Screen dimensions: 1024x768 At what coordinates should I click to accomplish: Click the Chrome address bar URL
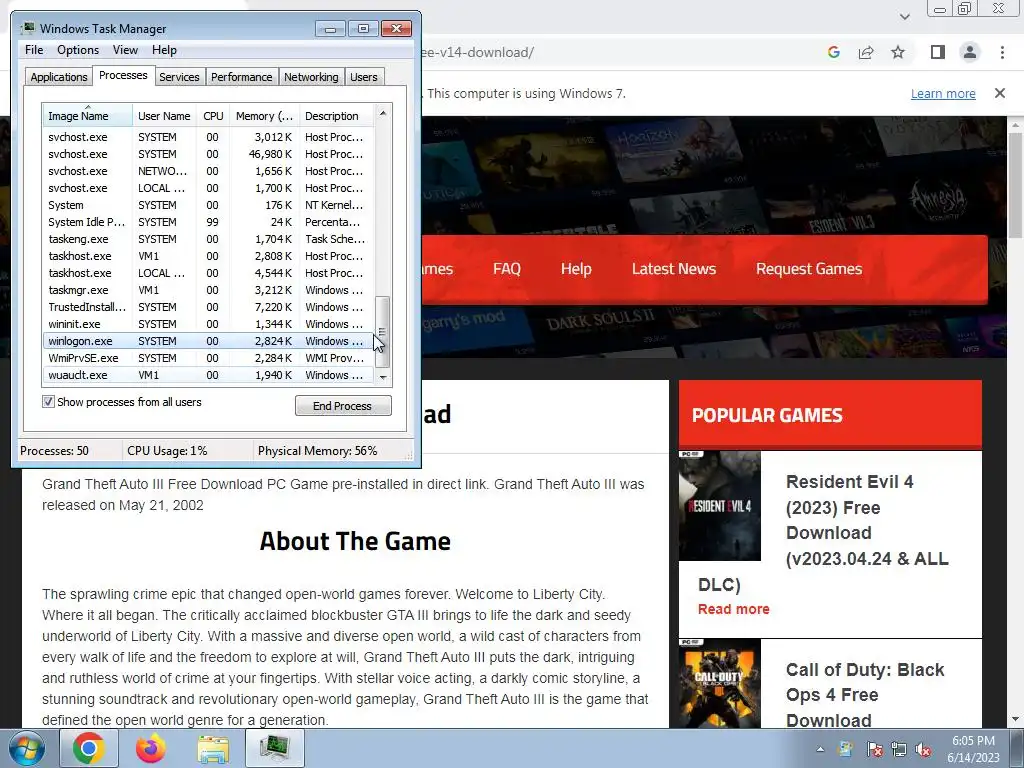click(x=478, y=52)
